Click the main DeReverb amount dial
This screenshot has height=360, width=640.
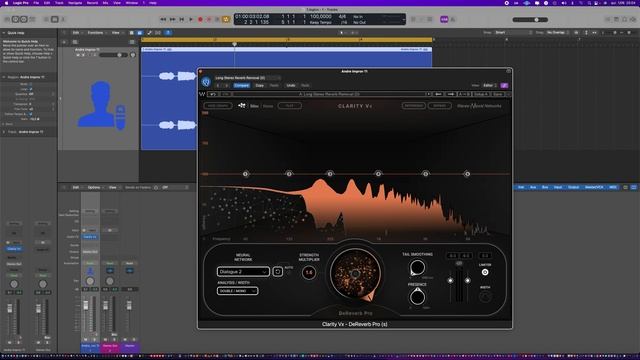[x=355, y=273]
